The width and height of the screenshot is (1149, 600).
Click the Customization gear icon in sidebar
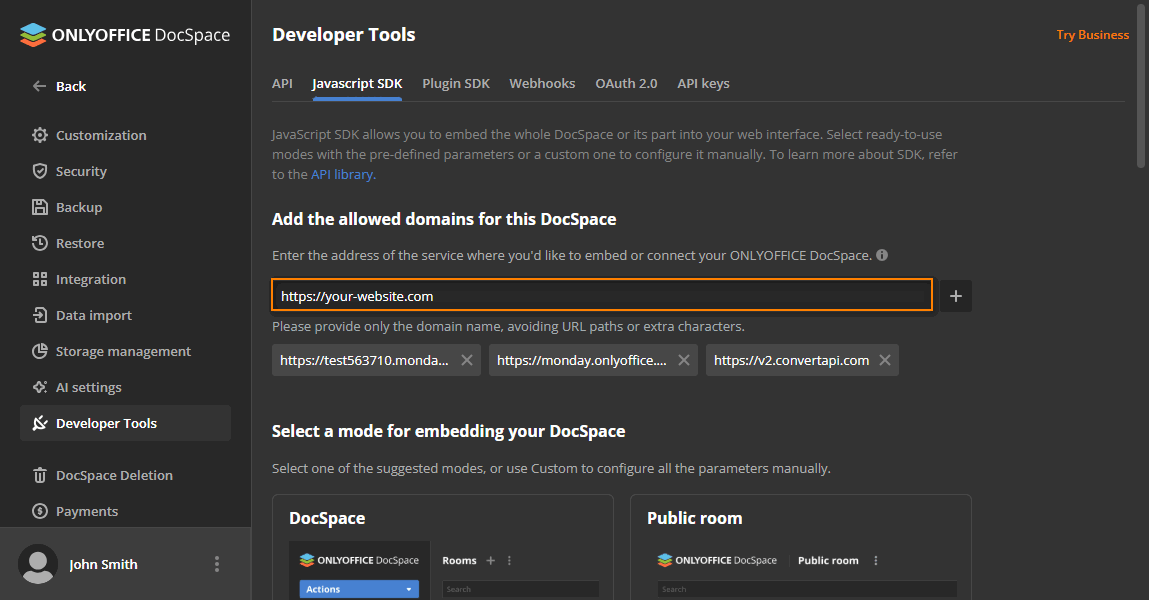40,135
